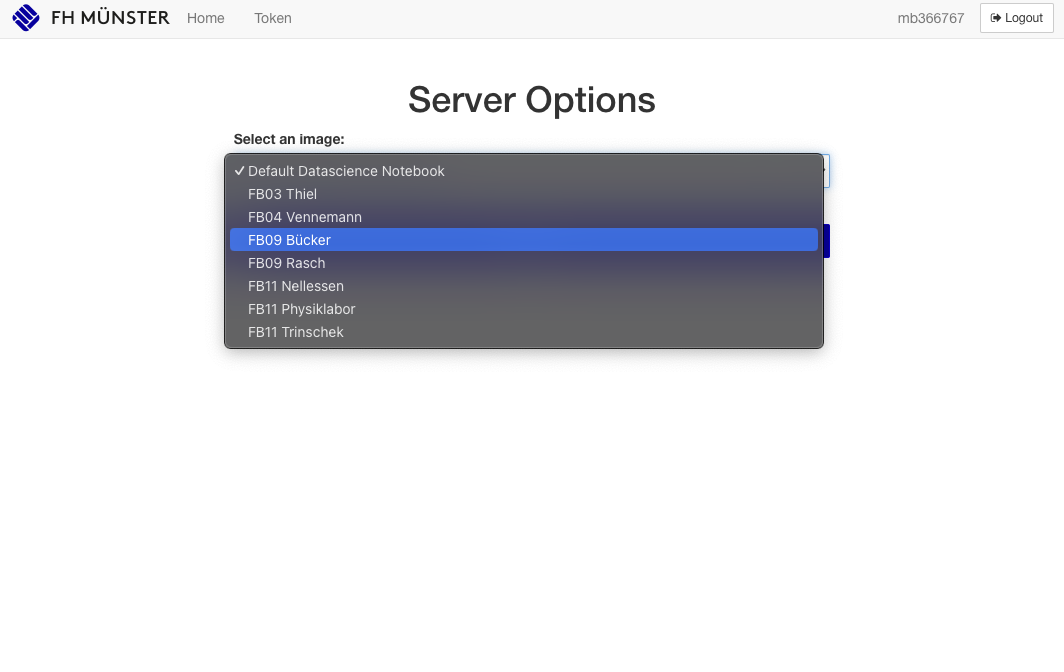Click the 'Select an image:' label
Viewport: 1064px width, 672px height.
point(289,139)
